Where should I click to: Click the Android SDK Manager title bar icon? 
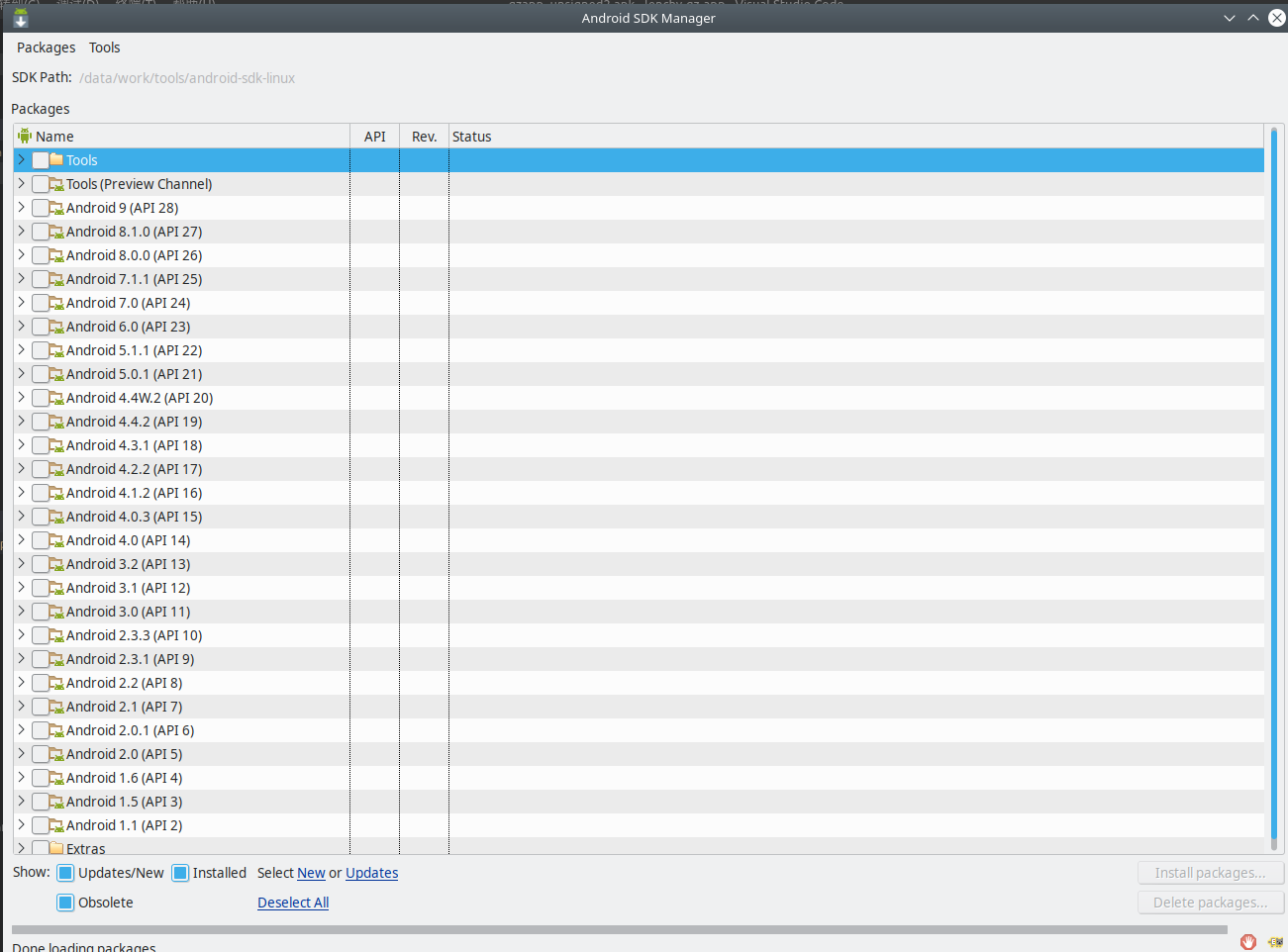coord(21,18)
